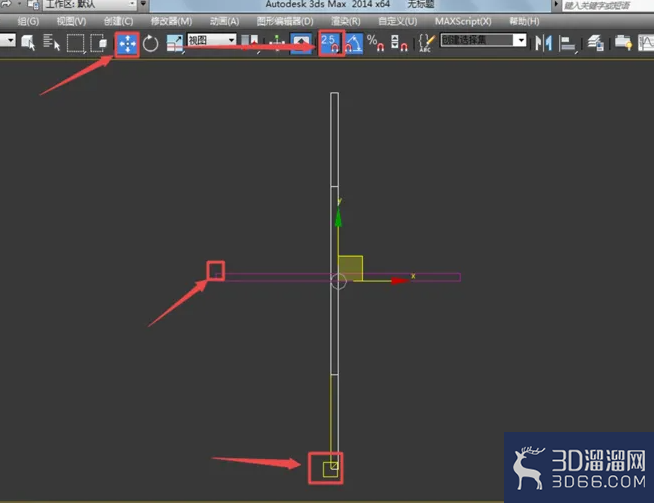Open the 图形编辑器(D) menu

click(285, 21)
